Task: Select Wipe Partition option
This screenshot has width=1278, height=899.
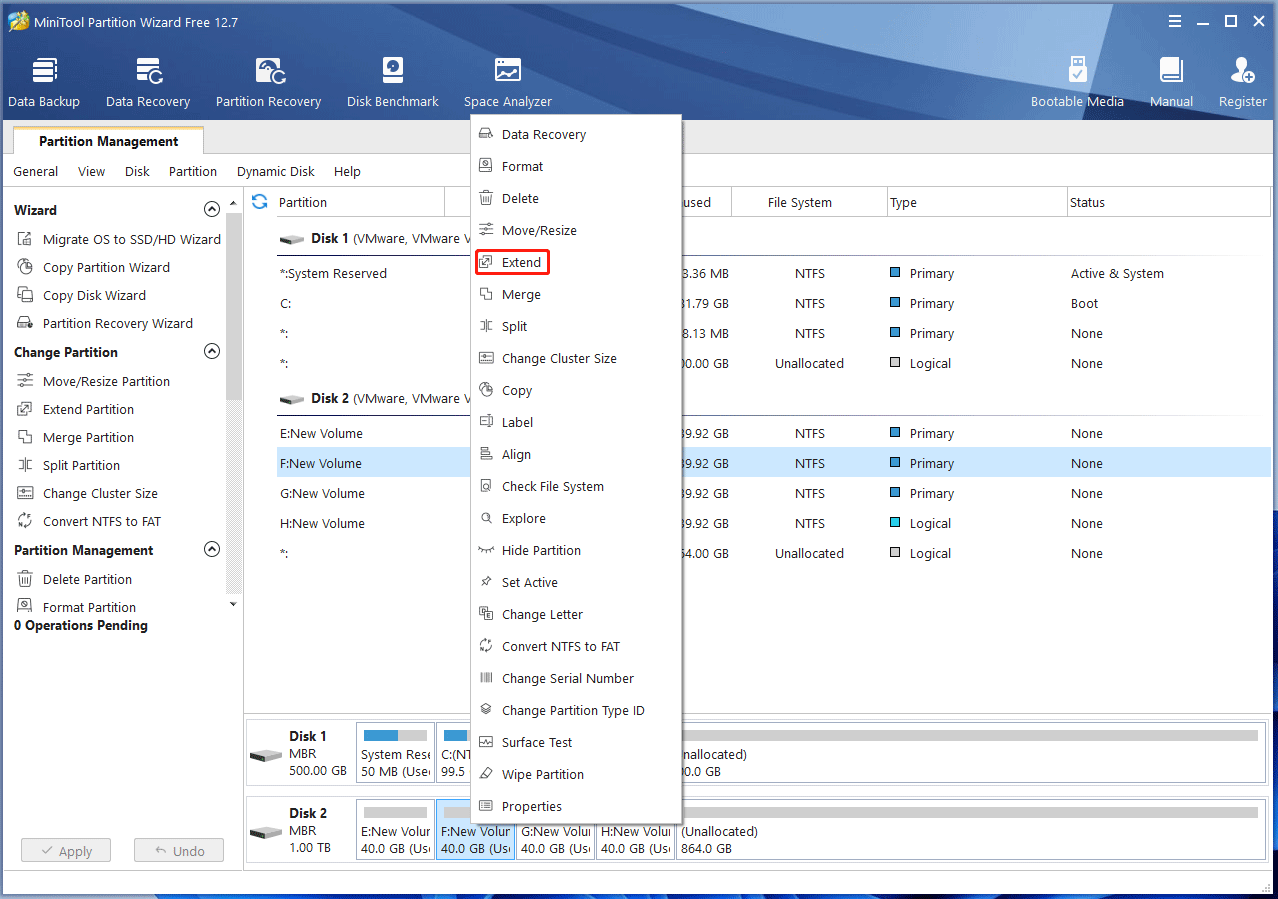Action: click(576, 774)
